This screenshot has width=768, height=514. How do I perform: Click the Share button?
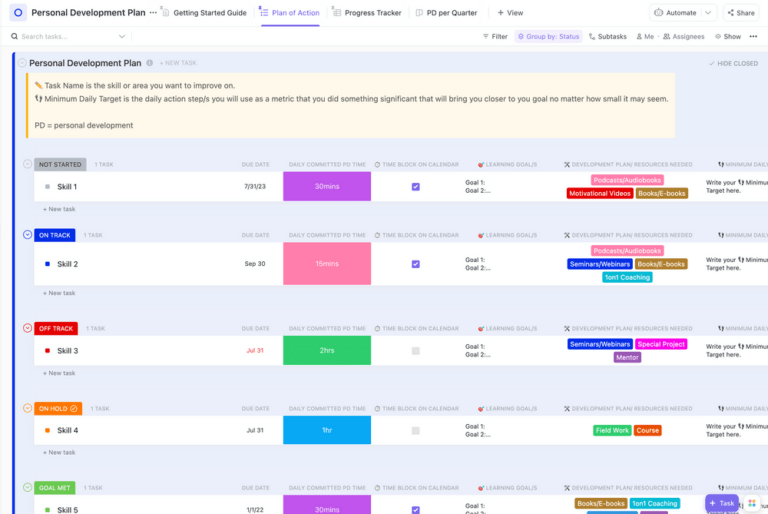741,13
